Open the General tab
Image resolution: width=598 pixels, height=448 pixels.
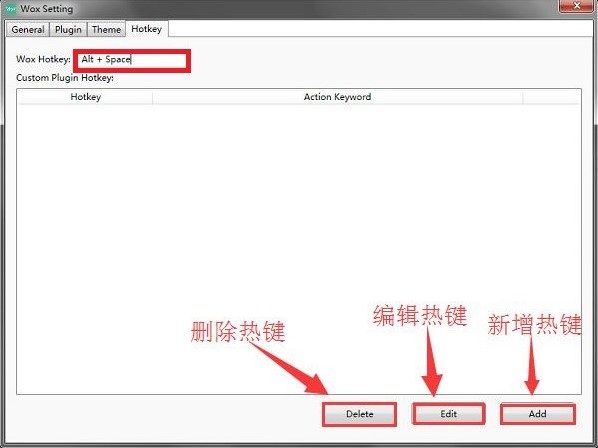click(28, 29)
